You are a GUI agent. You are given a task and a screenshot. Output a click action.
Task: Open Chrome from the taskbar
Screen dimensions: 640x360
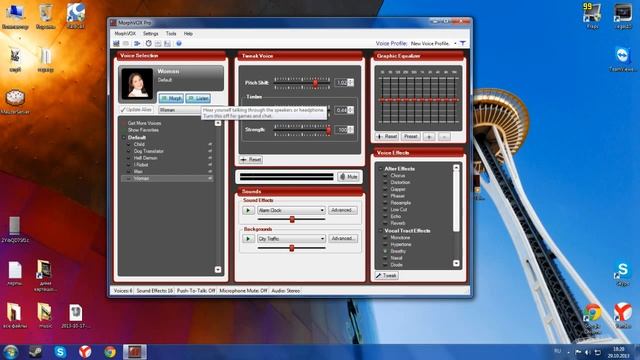[x=110, y=352]
